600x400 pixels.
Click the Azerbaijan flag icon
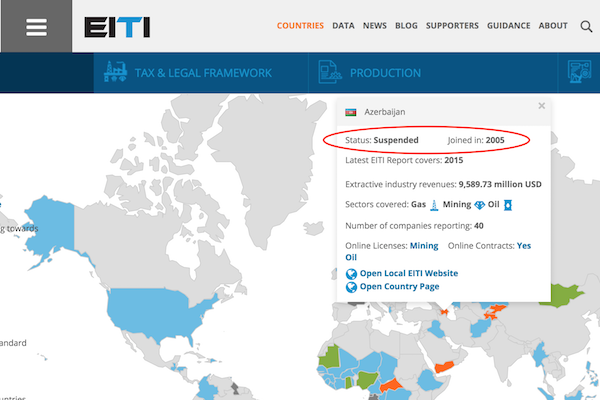[x=351, y=112]
